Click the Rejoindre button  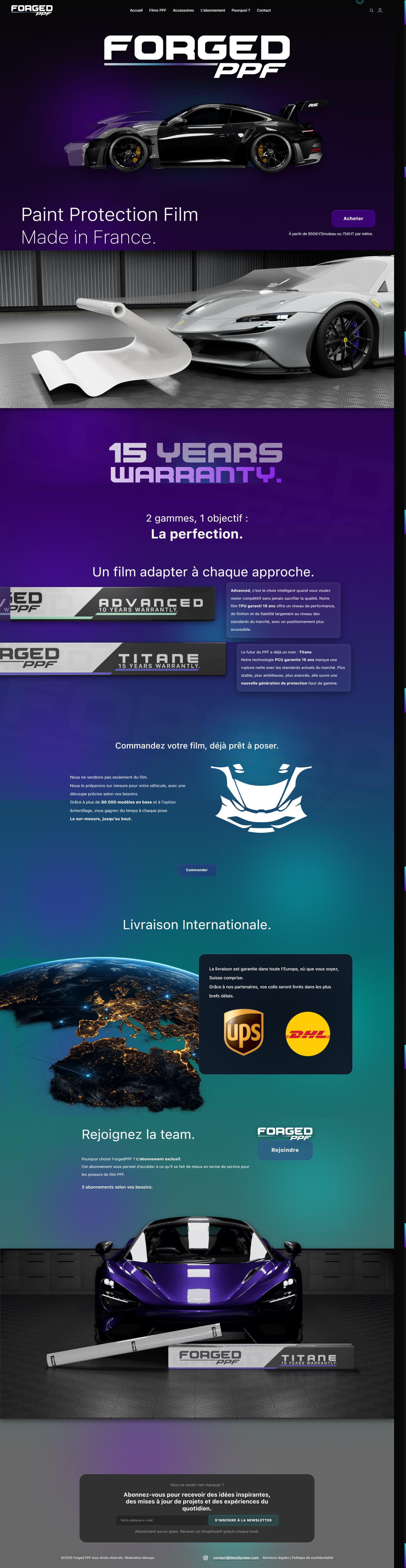coord(285,1150)
